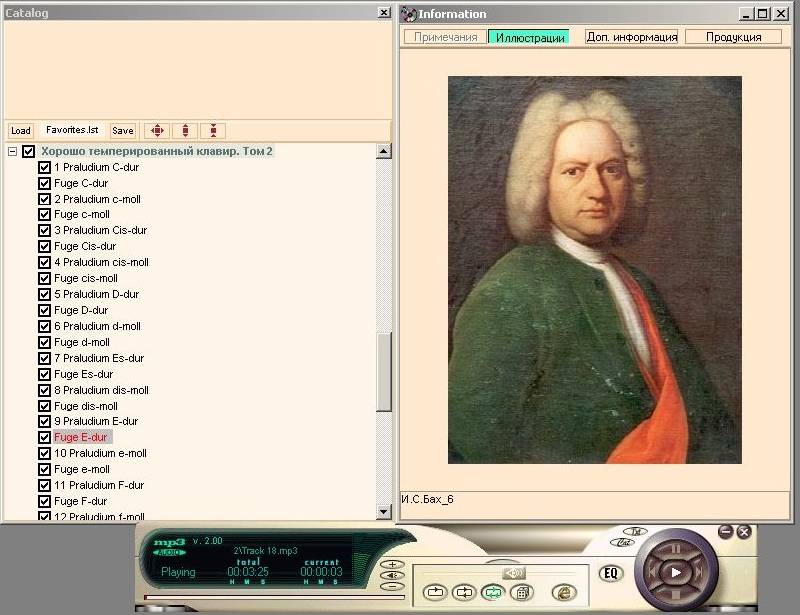This screenshot has height=615, width=800.
Task: Toggle the 'Fuge E-dur' checkbox
Action: coord(44,437)
